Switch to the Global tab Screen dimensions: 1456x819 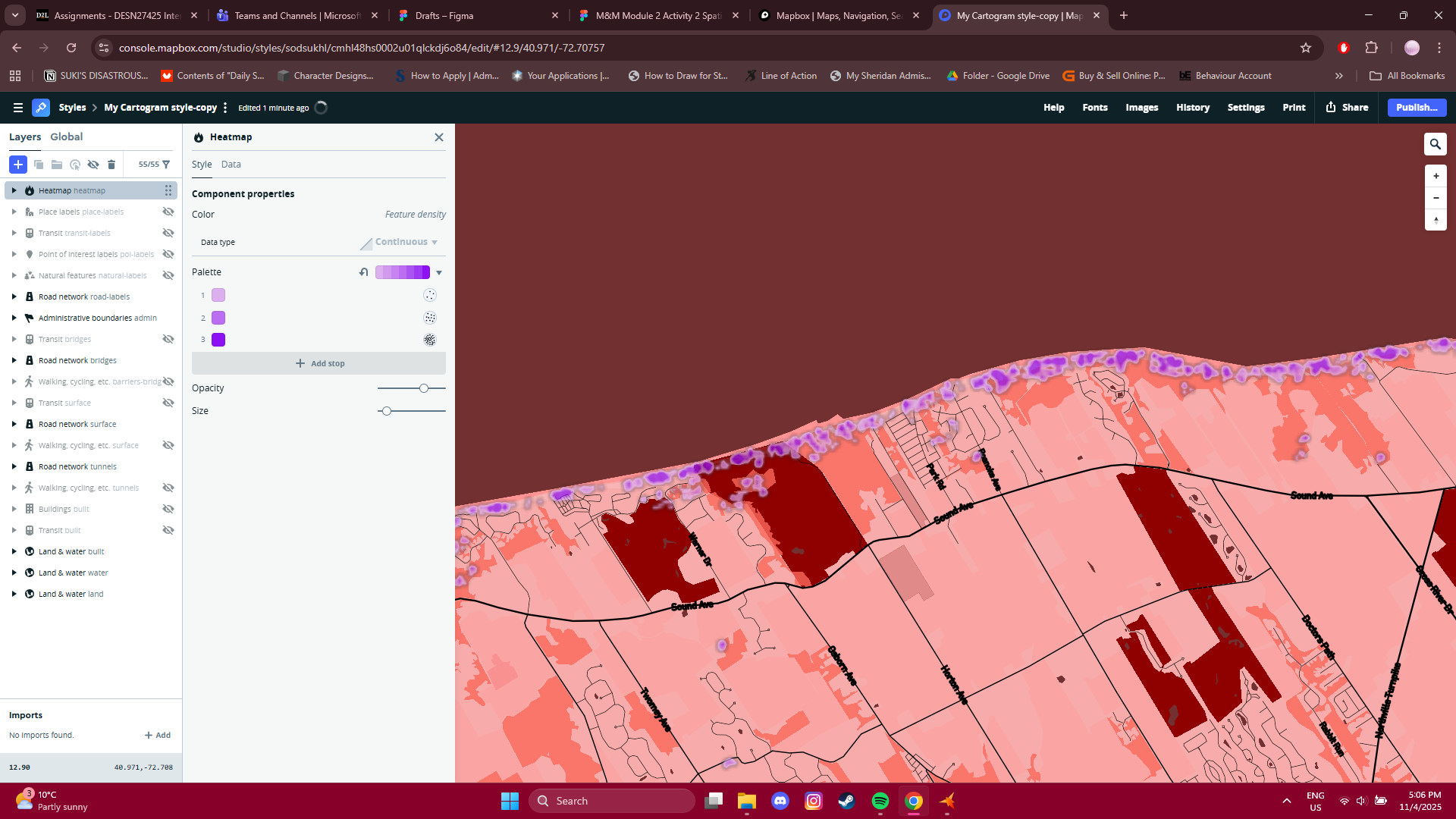pos(67,136)
